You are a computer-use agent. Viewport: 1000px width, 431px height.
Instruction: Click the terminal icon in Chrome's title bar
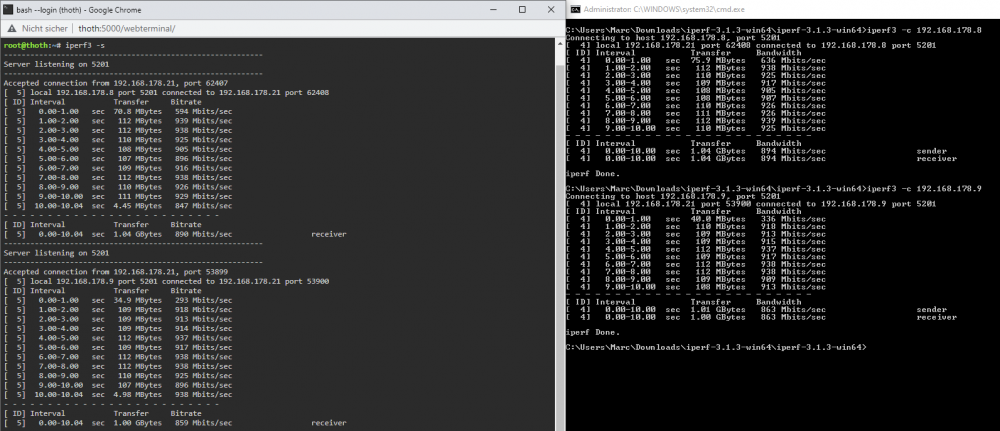(8, 10)
